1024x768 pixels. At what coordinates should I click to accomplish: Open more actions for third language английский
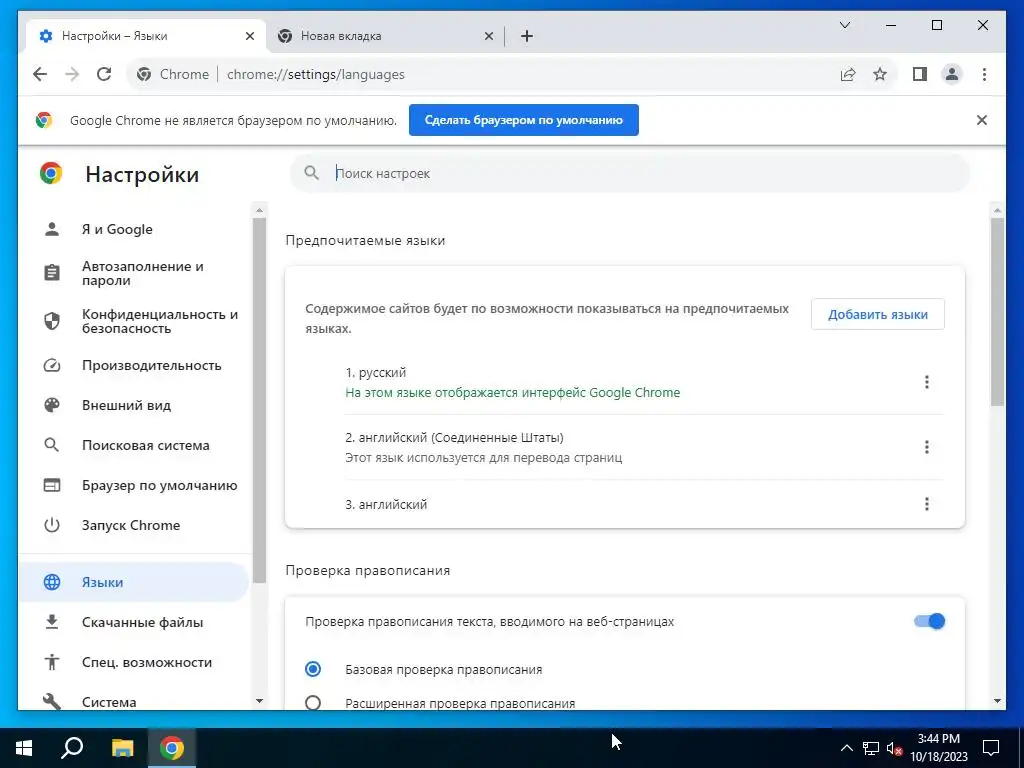point(926,504)
